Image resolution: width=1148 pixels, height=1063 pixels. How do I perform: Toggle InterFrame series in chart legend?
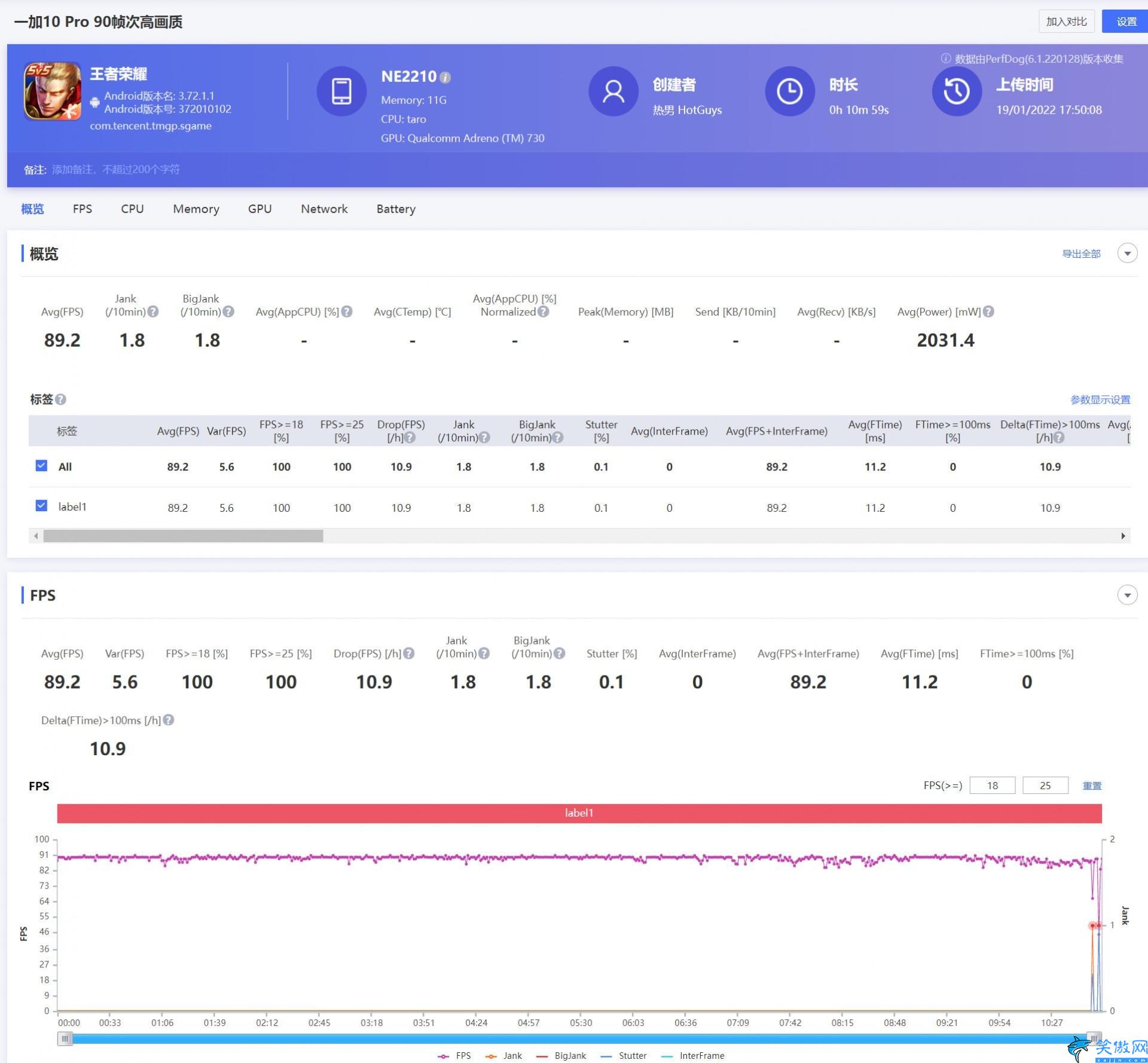click(693, 1056)
